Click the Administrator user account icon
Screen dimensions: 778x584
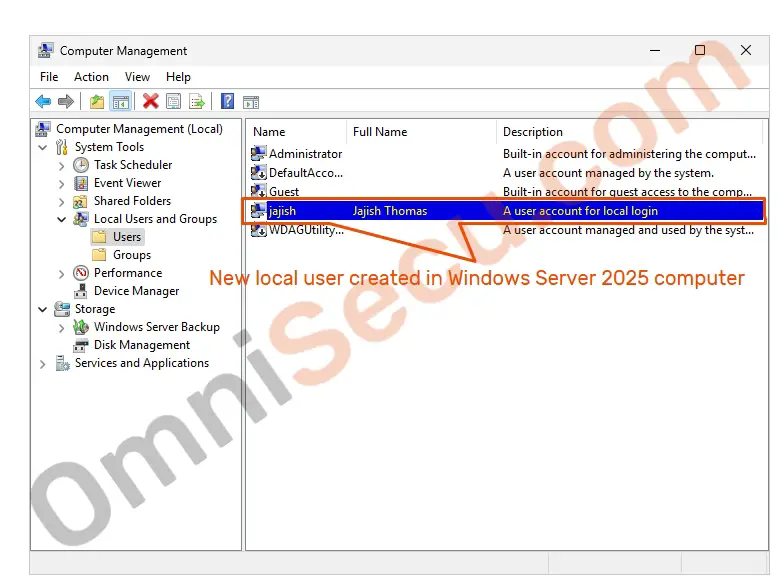tap(259, 154)
